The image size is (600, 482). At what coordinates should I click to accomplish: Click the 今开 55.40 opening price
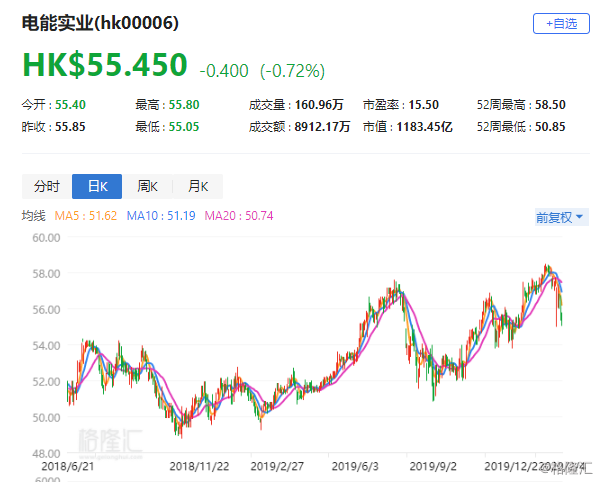click(x=54, y=104)
